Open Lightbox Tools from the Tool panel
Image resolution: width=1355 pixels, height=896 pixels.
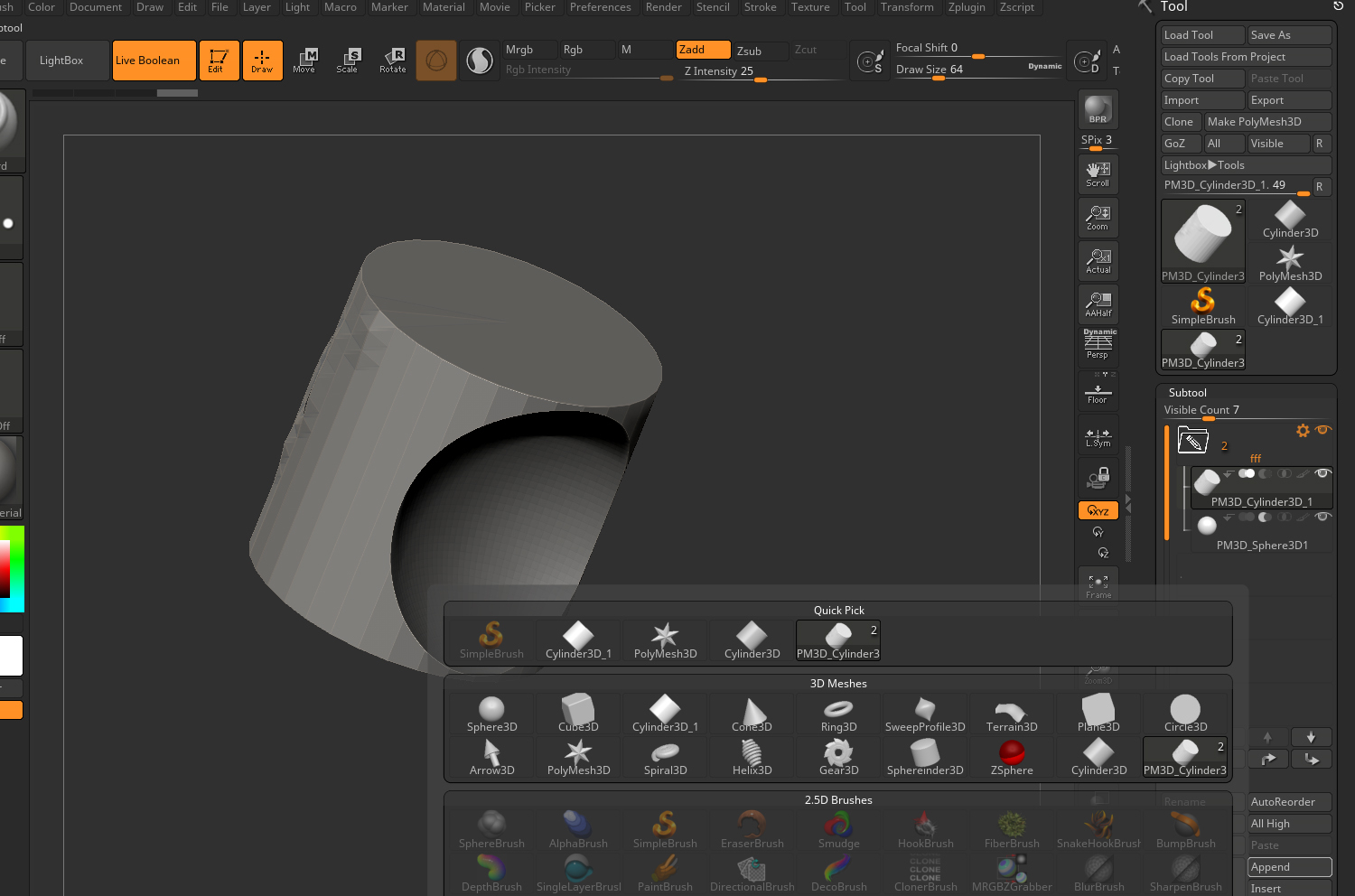tap(1246, 165)
